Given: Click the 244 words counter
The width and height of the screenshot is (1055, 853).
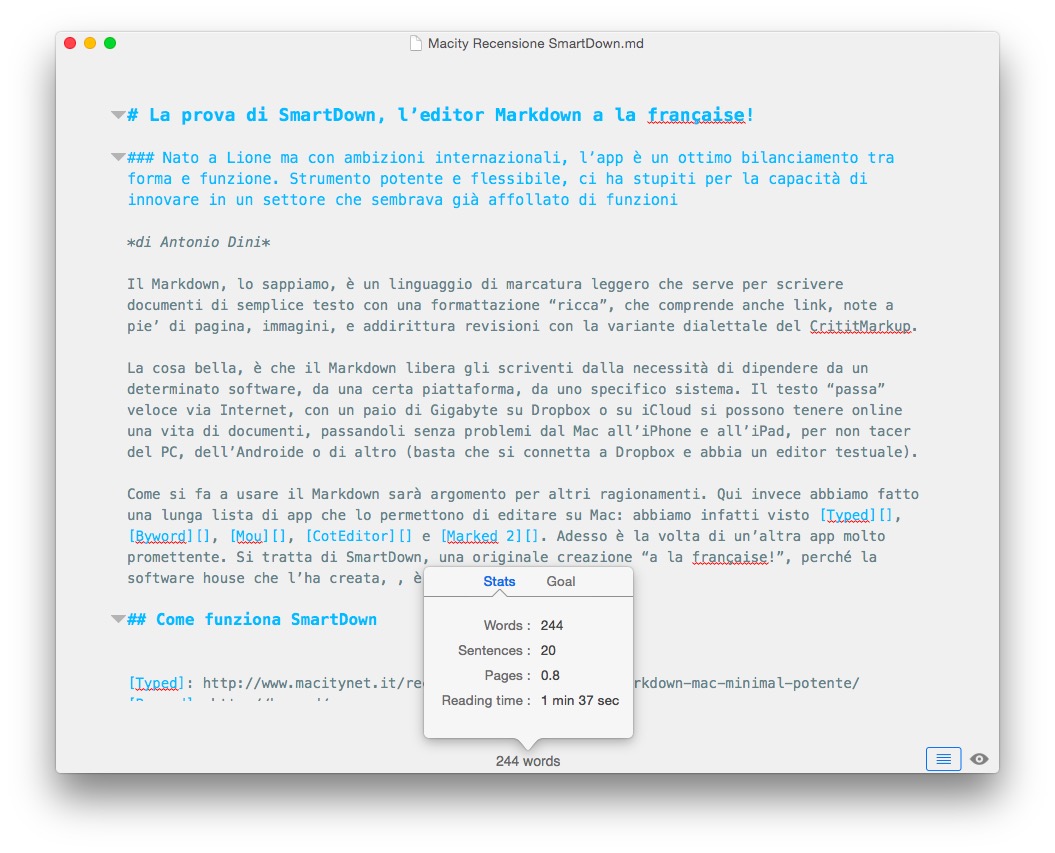Looking at the screenshot, I should pos(528,761).
